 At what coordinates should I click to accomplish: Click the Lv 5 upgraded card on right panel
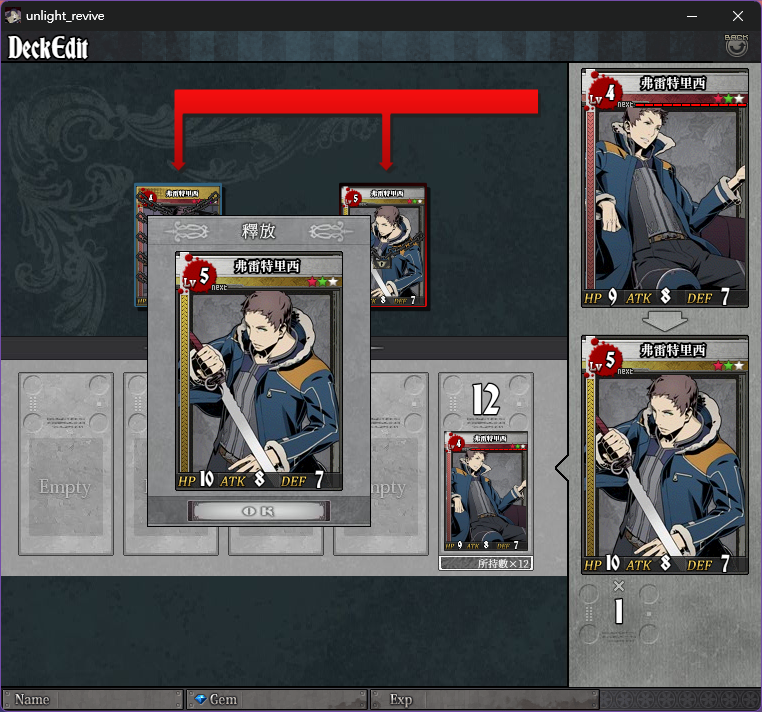(x=664, y=454)
